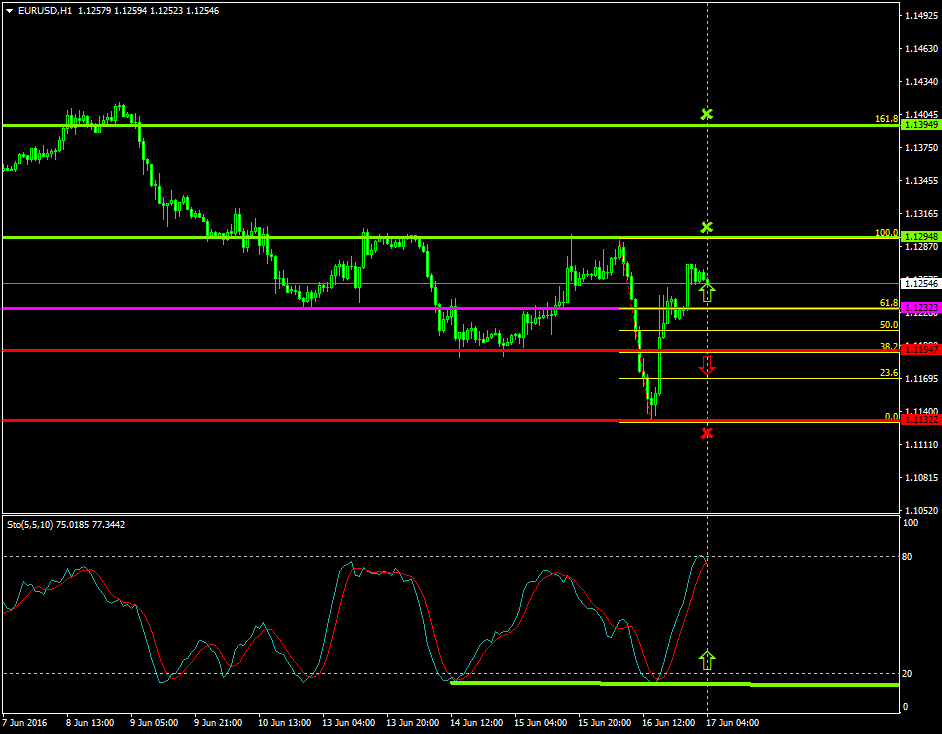Click the green 1.13949 price tag
Viewport: 942px width, 734px height.
pyautogui.click(x=921, y=124)
